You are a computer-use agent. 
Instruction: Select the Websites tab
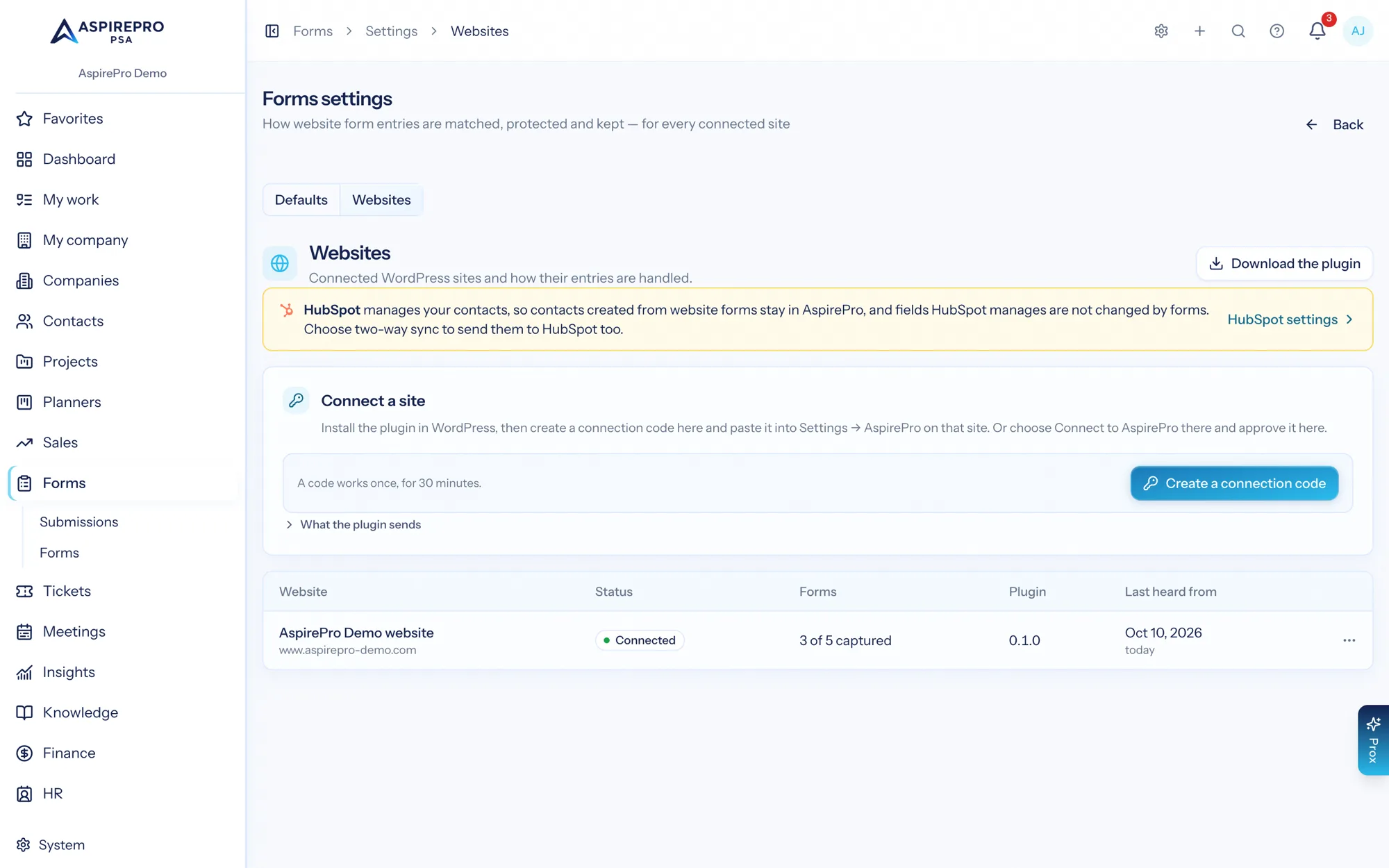tap(381, 200)
